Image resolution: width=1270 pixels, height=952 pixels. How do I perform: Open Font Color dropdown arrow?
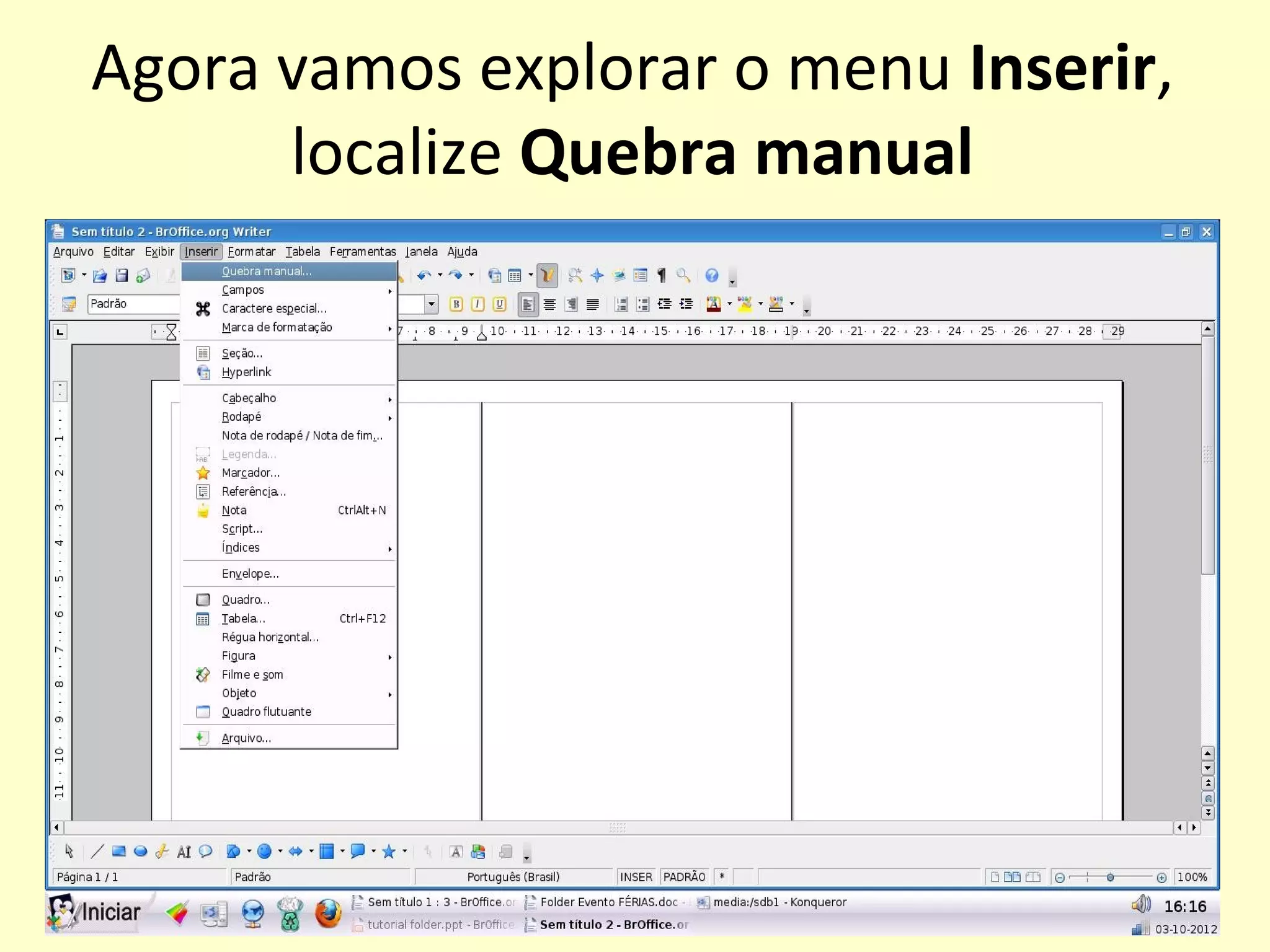point(729,304)
